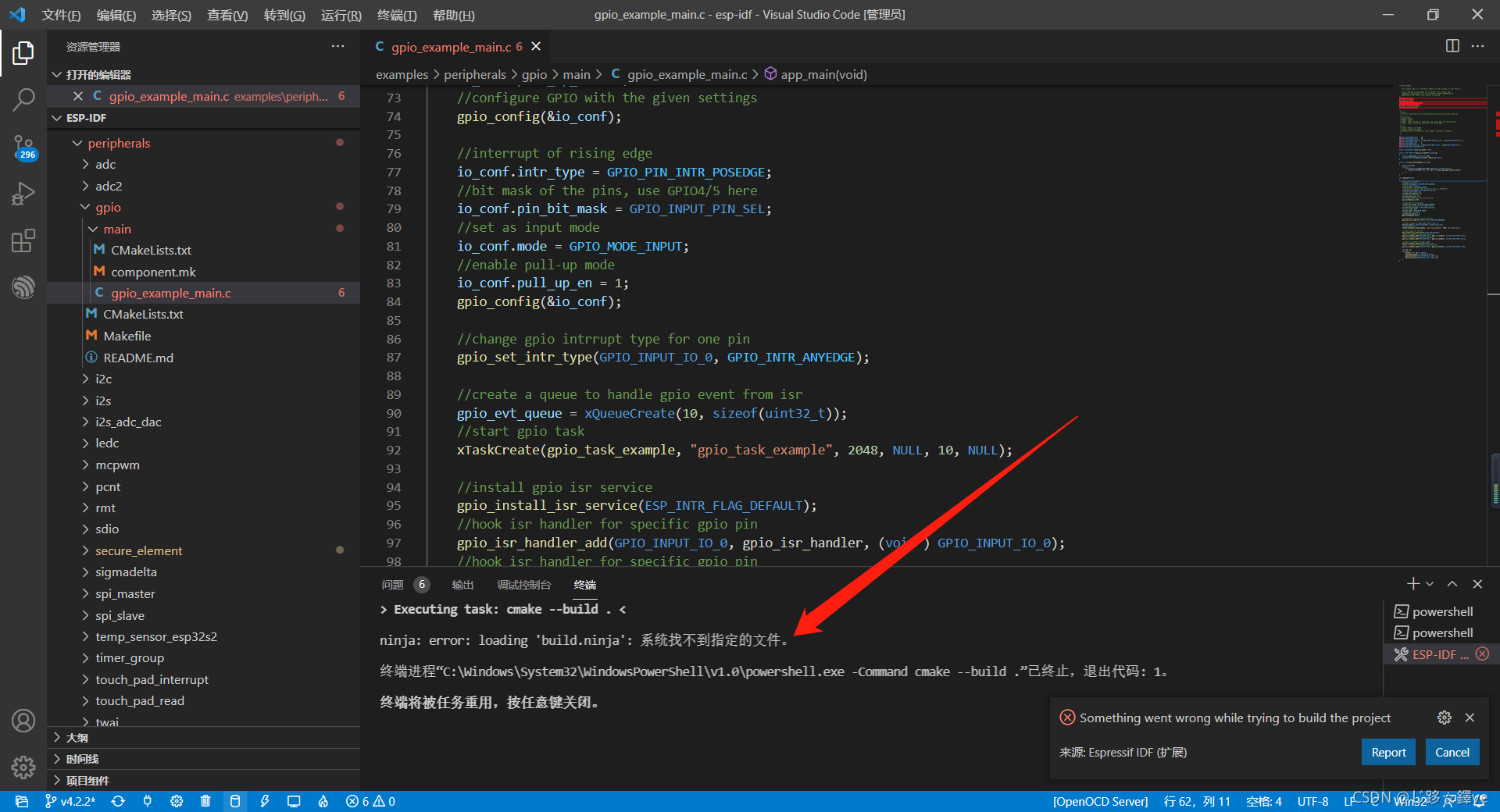The height and width of the screenshot is (812, 1500).
Task: Open the Edit menu
Action: (x=116, y=15)
